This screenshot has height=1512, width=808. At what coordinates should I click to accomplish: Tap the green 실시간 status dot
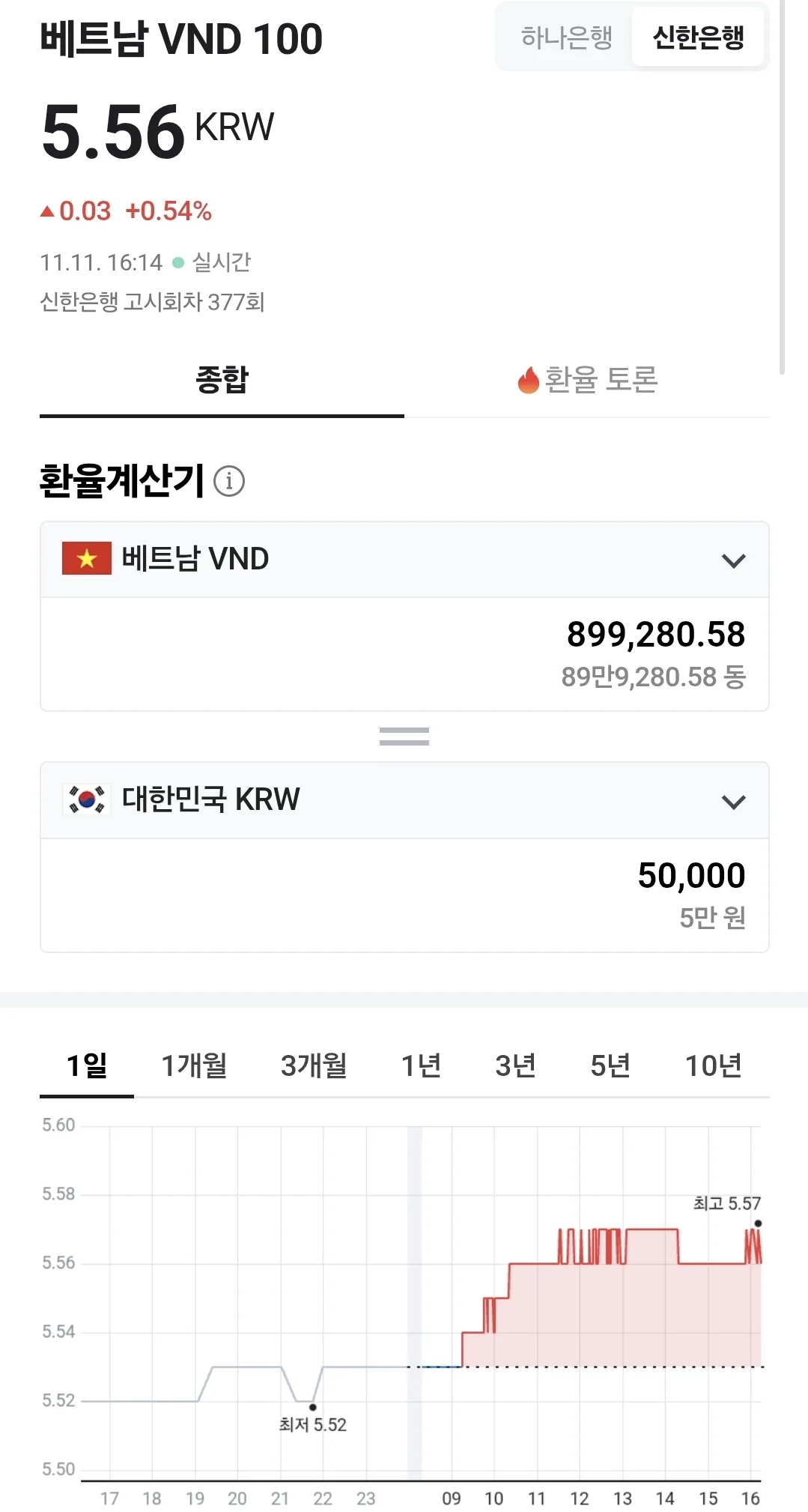coord(178,262)
